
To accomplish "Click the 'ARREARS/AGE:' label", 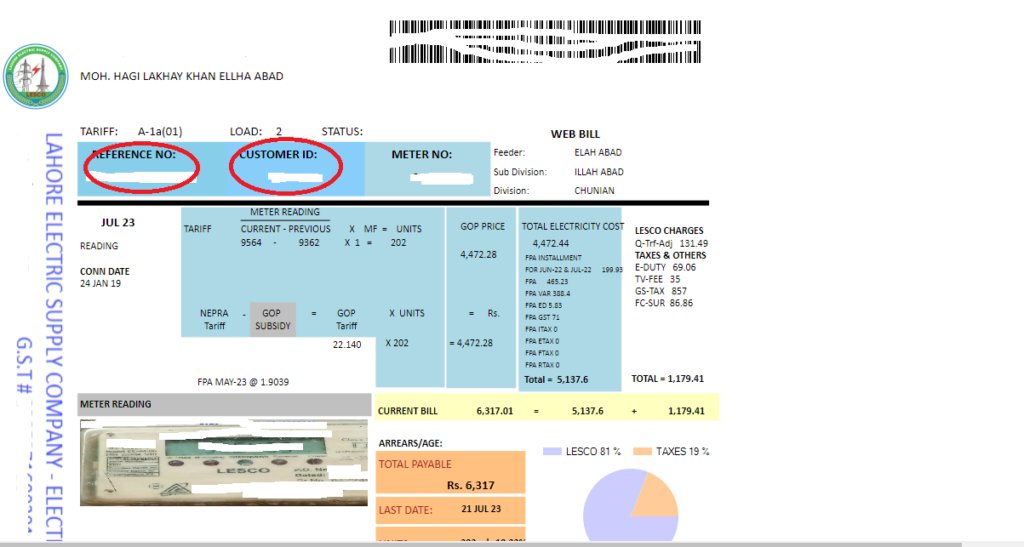I will (410, 443).
